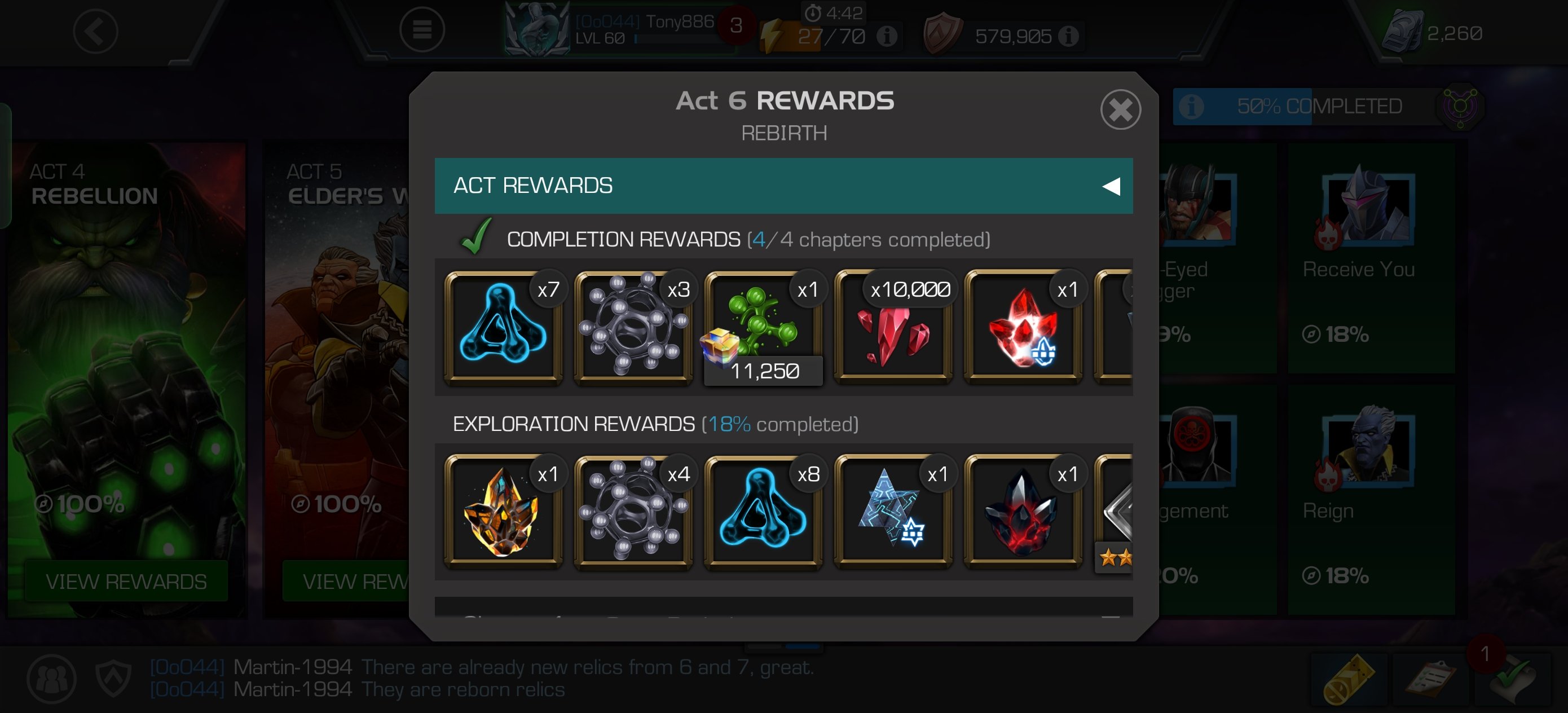Go back using the top-left arrow
The height and width of the screenshot is (713, 1568).
[95, 31]
